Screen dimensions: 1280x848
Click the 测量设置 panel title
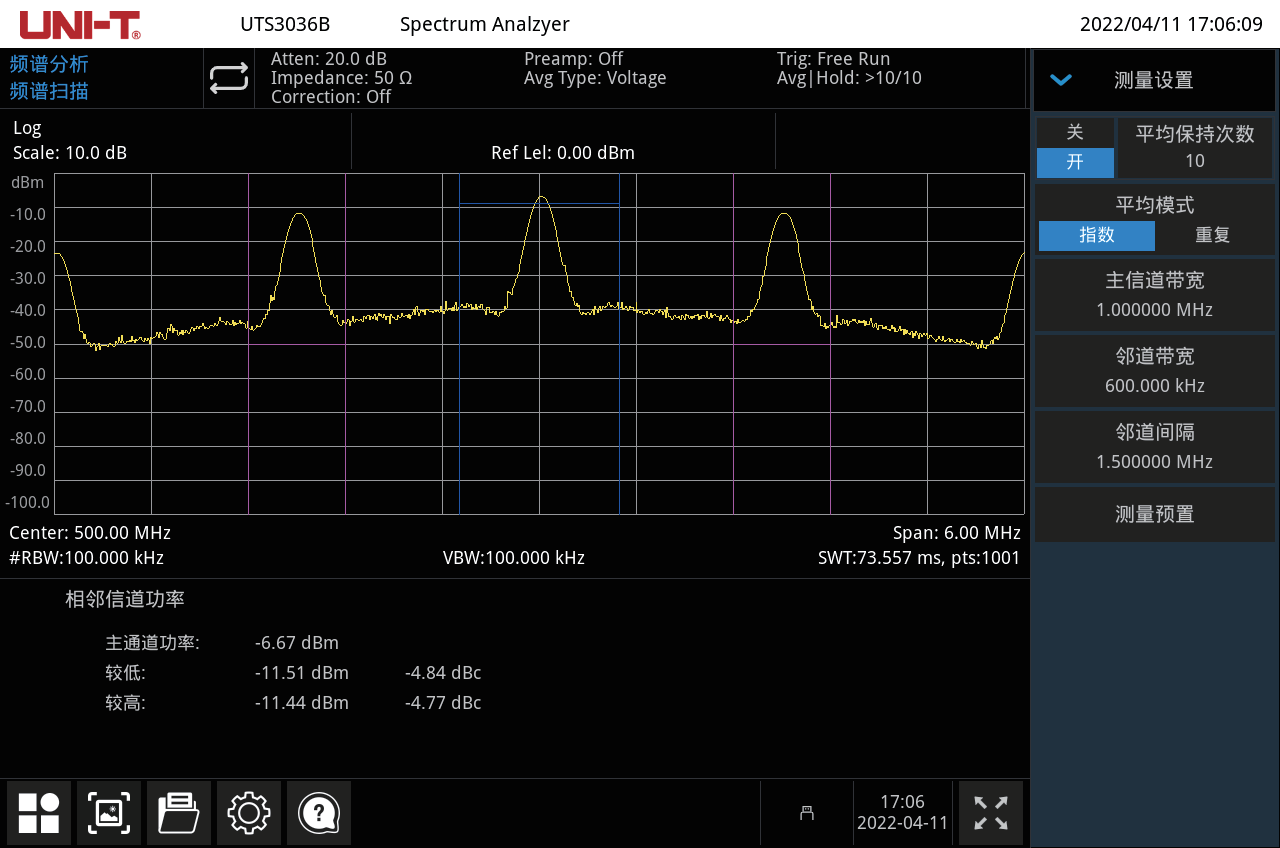pyautogui.click(x=1154, y=81)
